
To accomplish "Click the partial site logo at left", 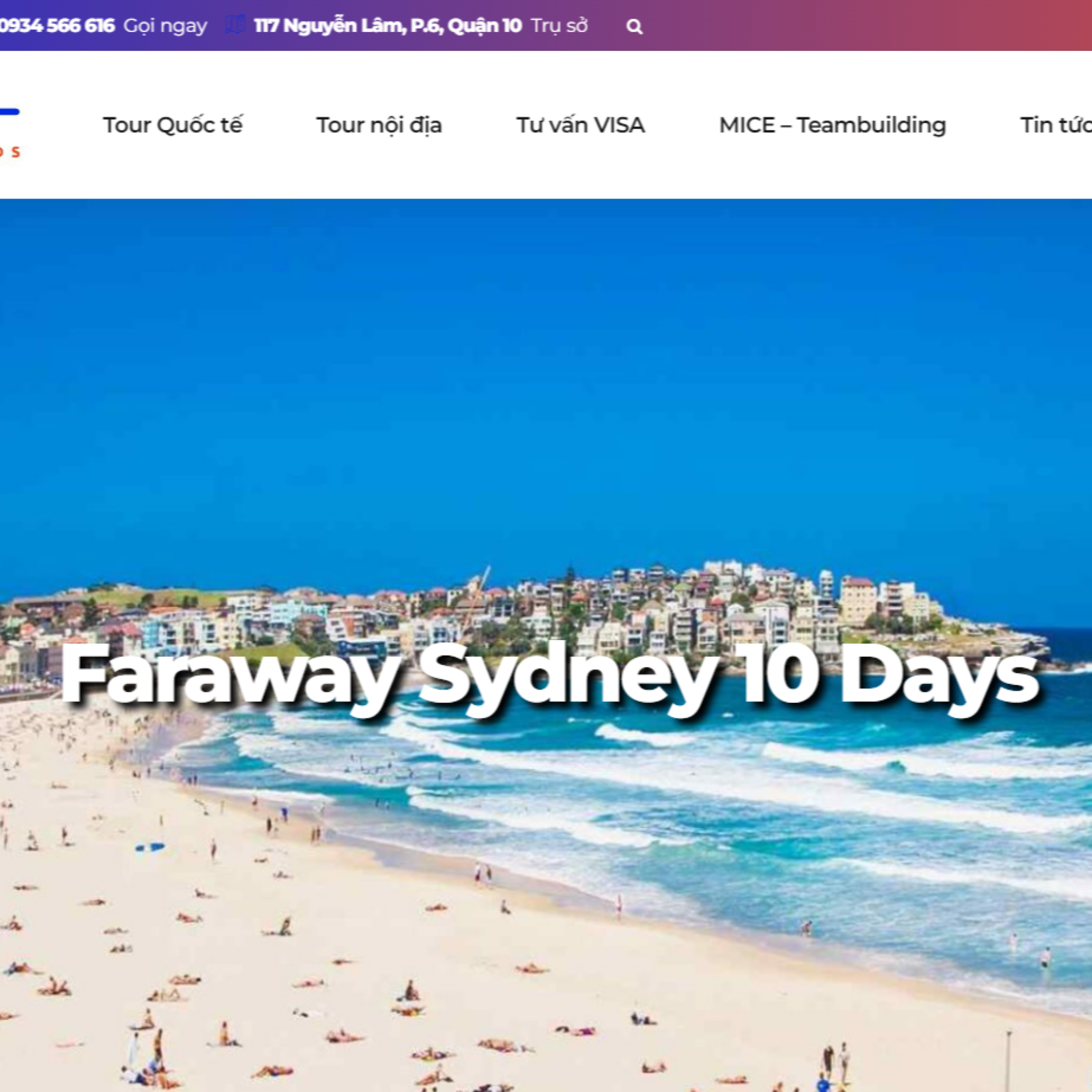I will click(x=9, y=133).
